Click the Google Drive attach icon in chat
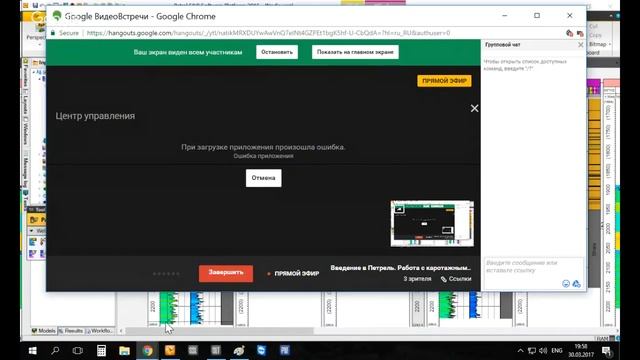 click(576, 284)
